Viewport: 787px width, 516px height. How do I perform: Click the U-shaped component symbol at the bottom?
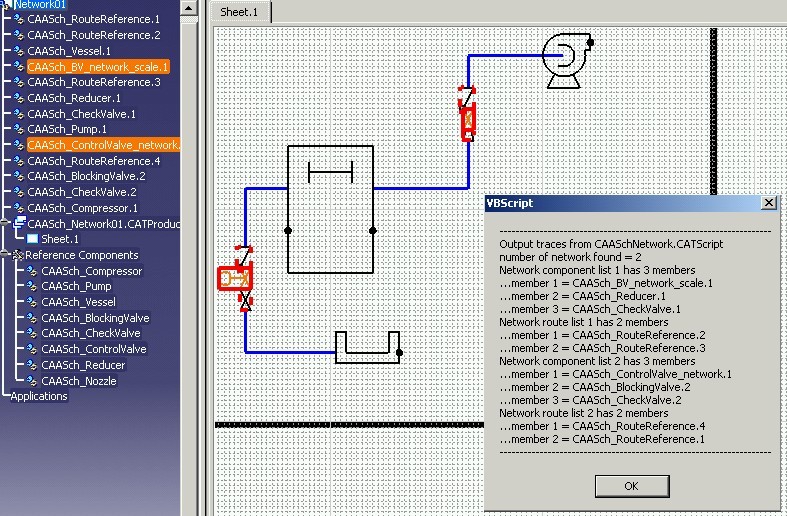click(366, 346)
